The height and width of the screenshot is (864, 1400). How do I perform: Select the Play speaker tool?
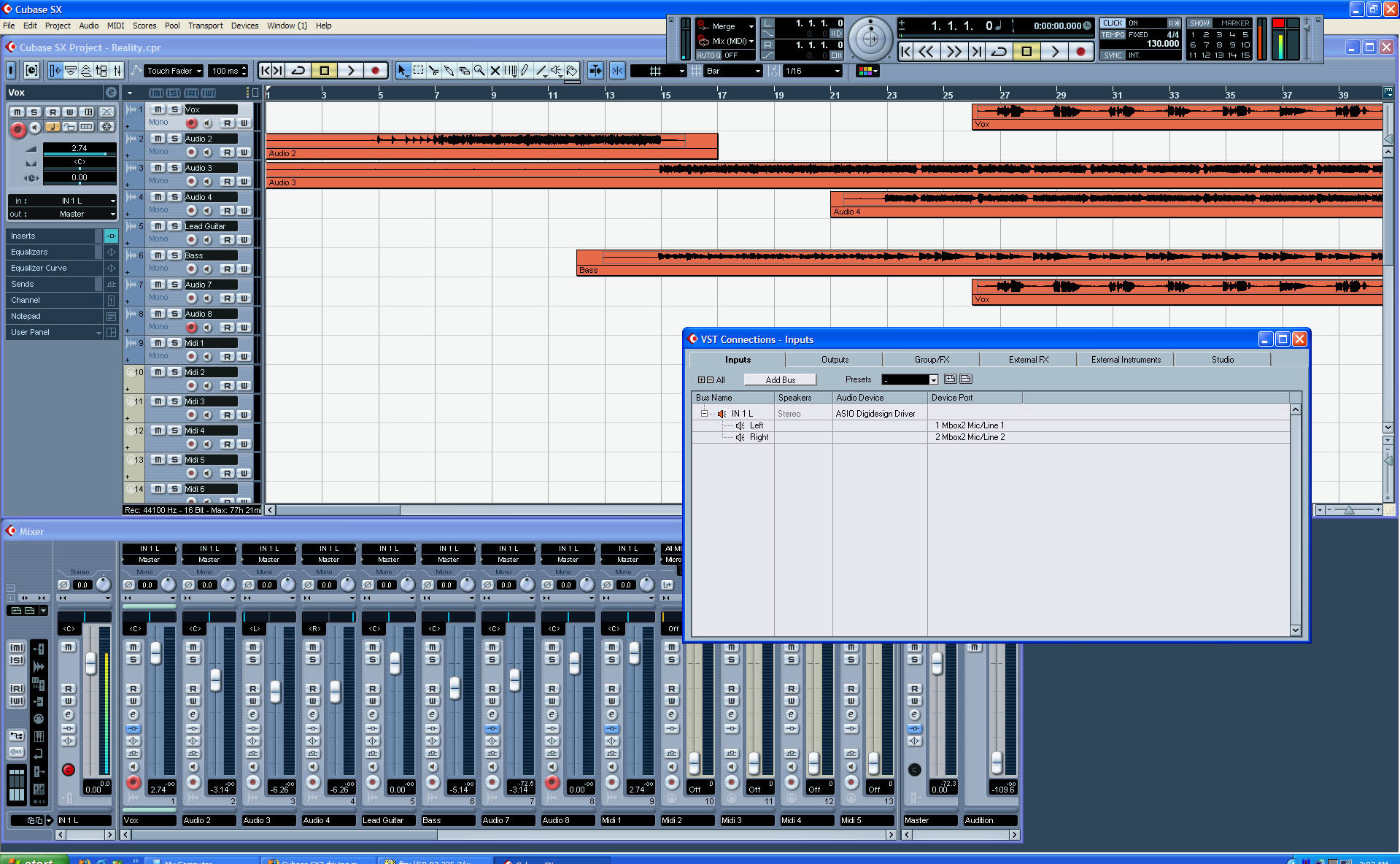tap(556, 71)
